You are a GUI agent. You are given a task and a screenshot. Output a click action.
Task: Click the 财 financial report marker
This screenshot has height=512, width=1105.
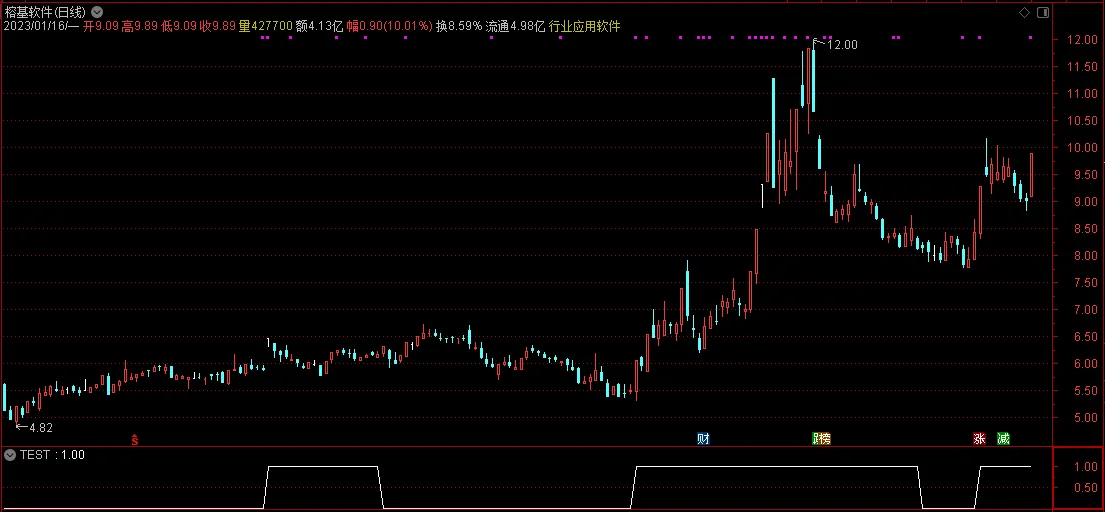[x=703, y=439]
